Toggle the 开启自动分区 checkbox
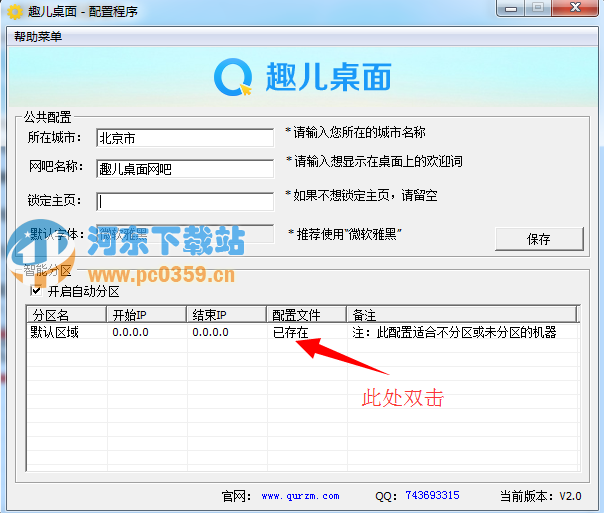 point(36,291)
